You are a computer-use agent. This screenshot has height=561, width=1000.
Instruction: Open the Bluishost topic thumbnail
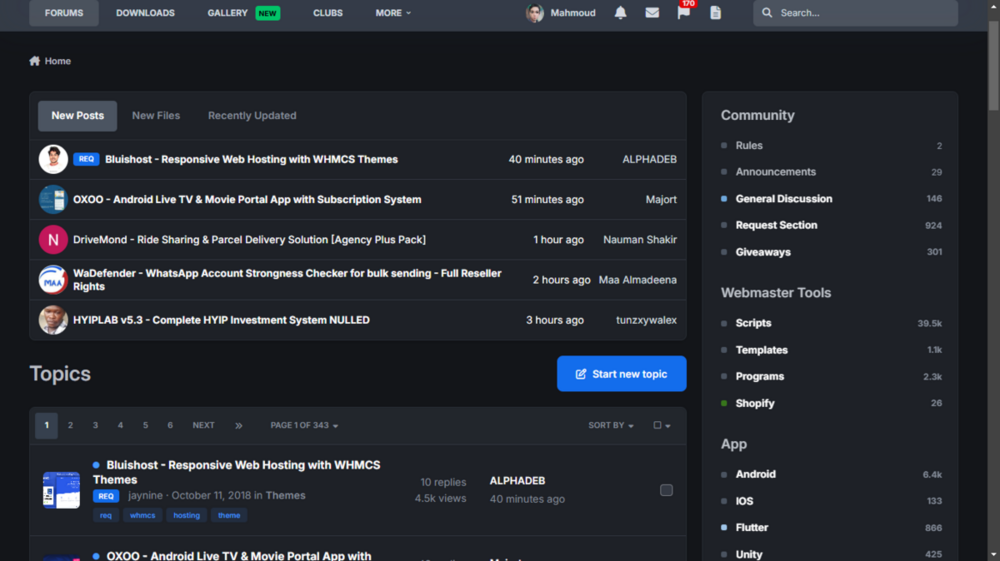coord(61,490)
